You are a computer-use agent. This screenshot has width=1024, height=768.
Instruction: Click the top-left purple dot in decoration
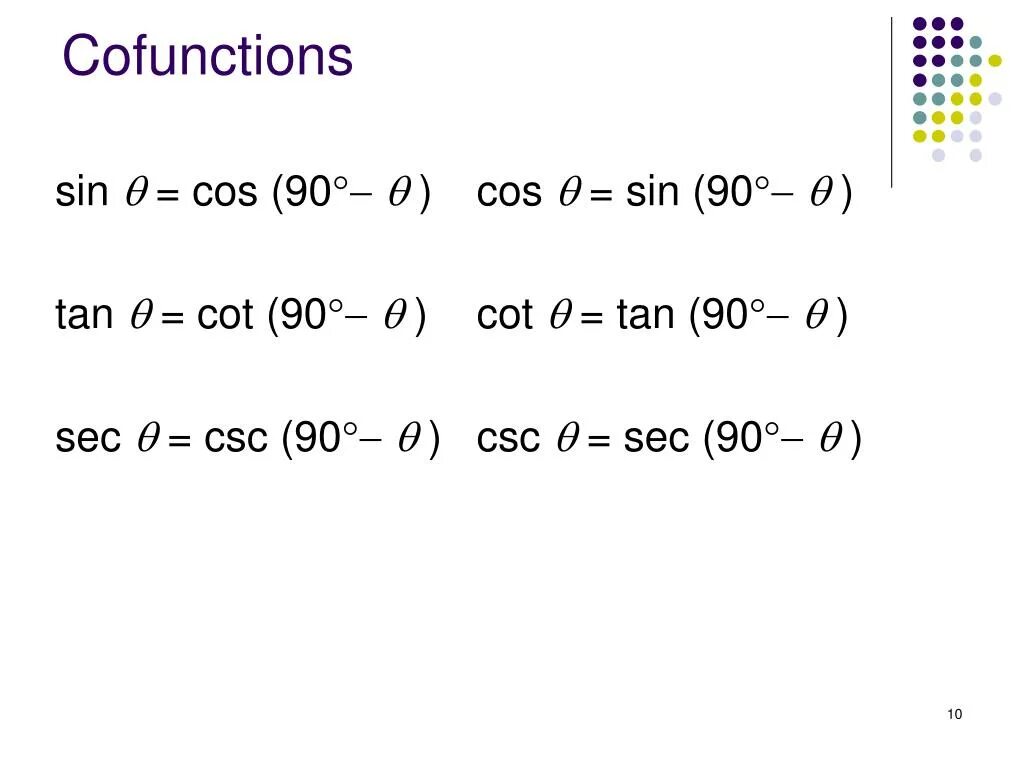click(920, 24)
